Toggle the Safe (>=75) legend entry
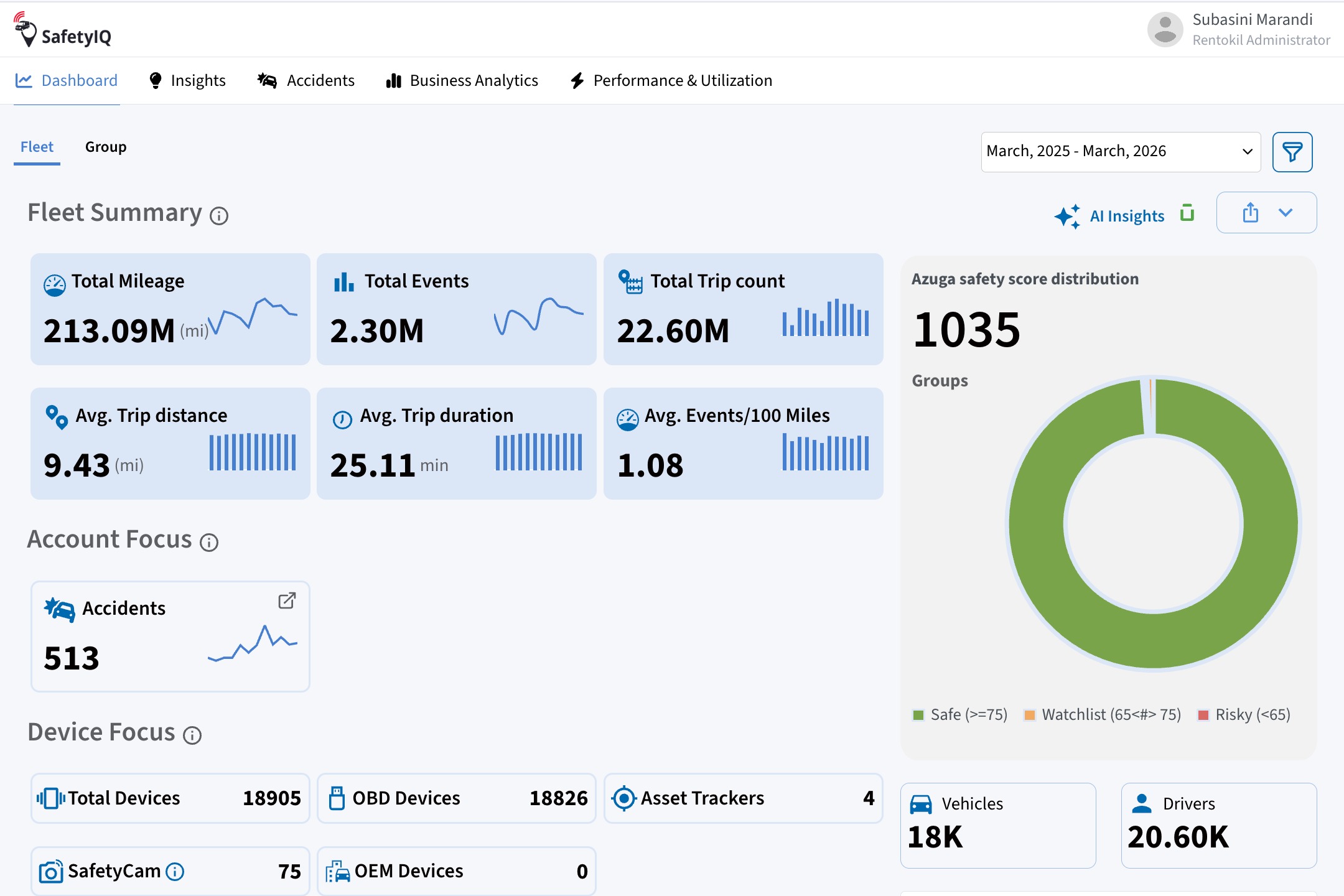The width and height of the screenshot is (1344, 896). pyautogui.click(x=959, y=714)
